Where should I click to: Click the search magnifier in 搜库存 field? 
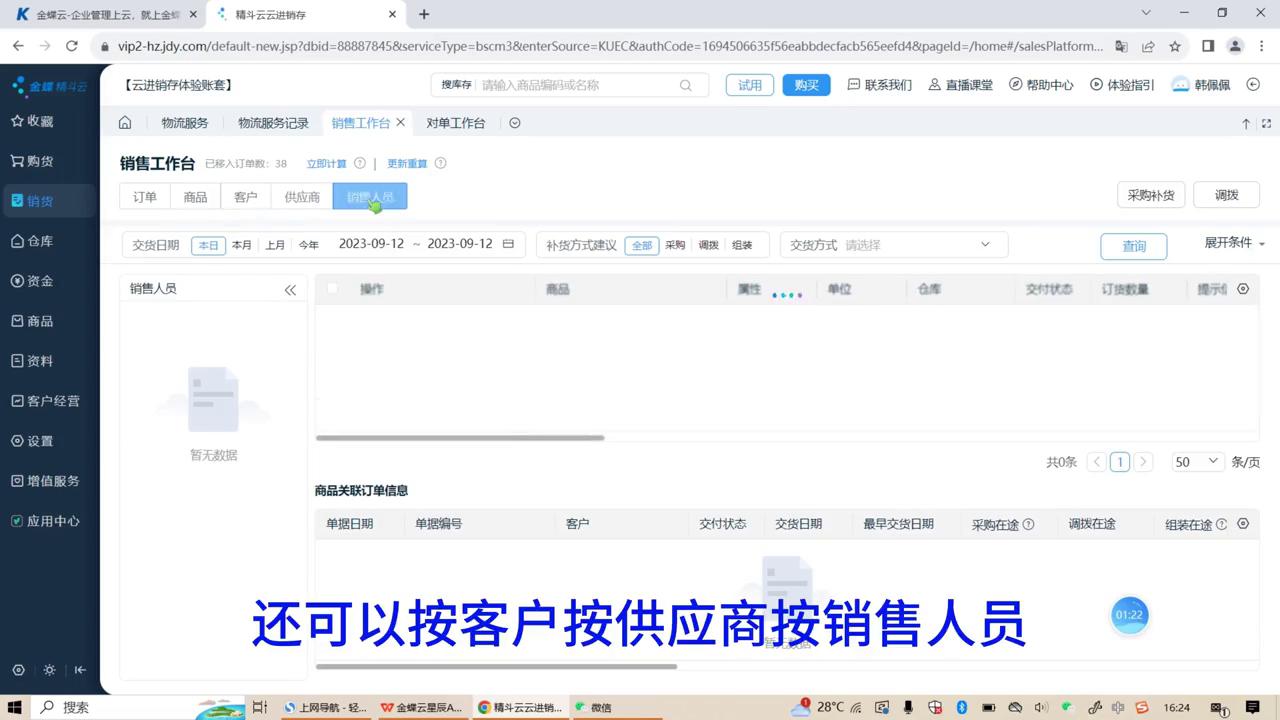pyautogui.click(x=686, y=85)
